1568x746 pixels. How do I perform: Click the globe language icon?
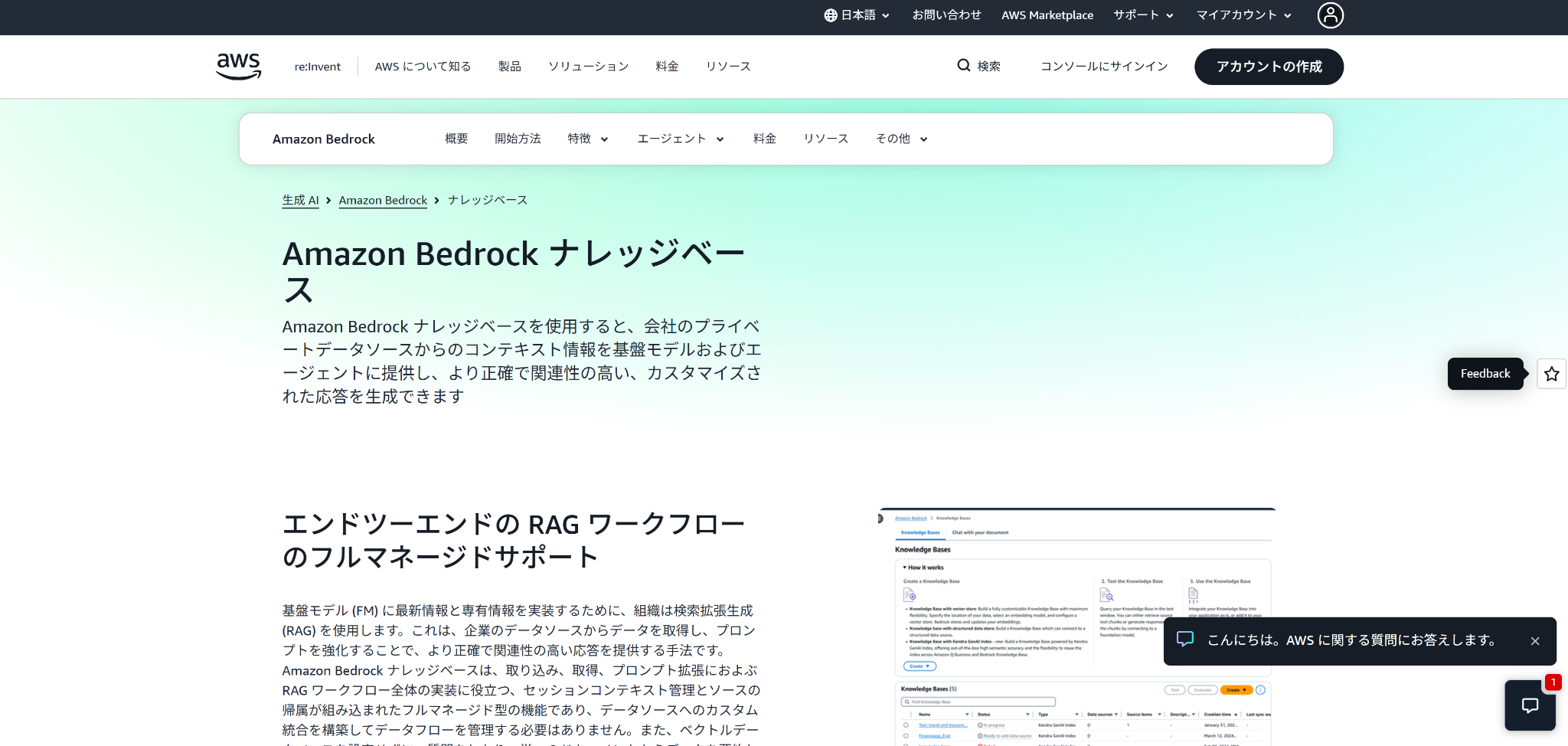pos(831,15)
